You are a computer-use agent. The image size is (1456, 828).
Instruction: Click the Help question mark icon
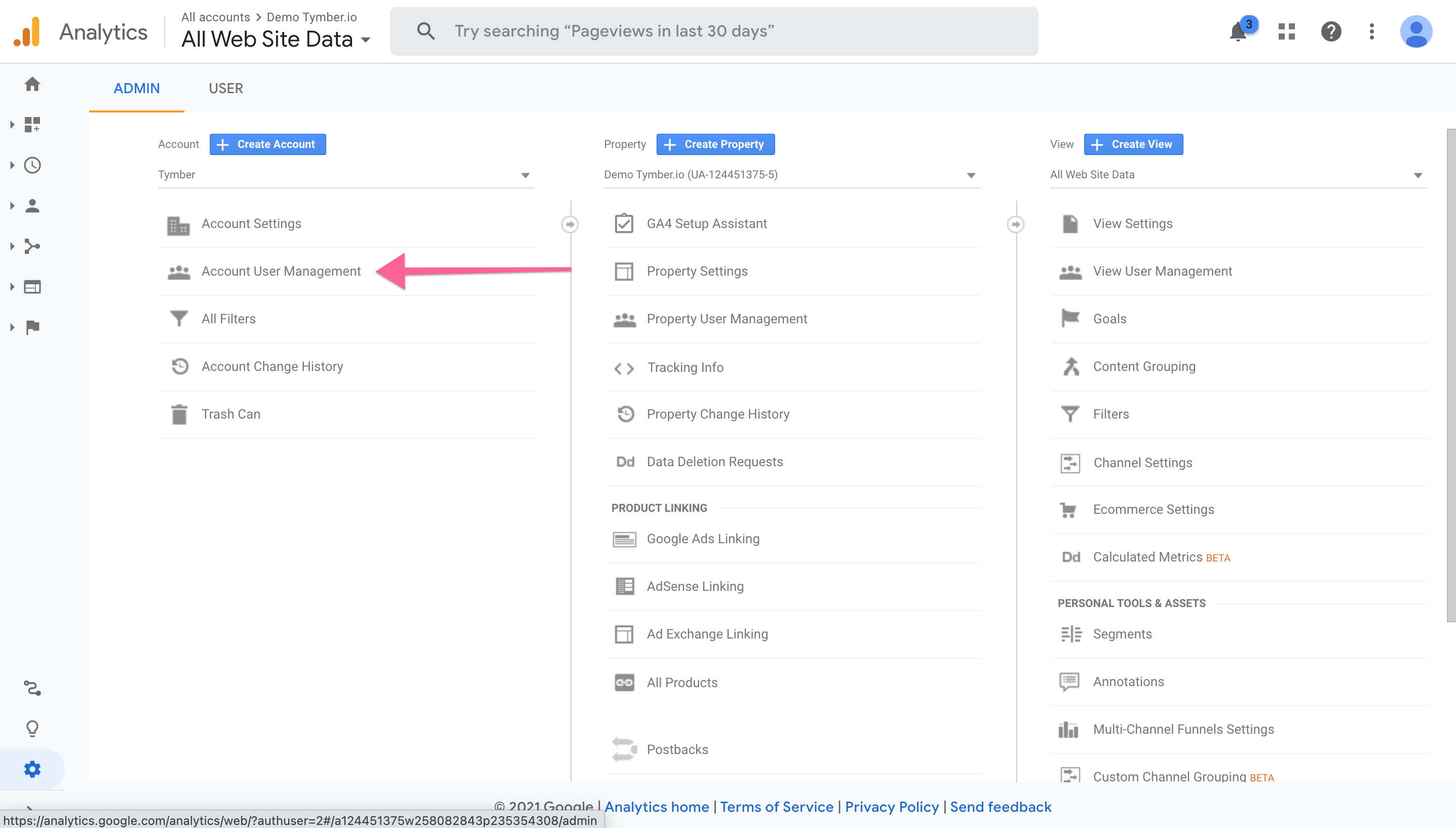click(1331, 31)
